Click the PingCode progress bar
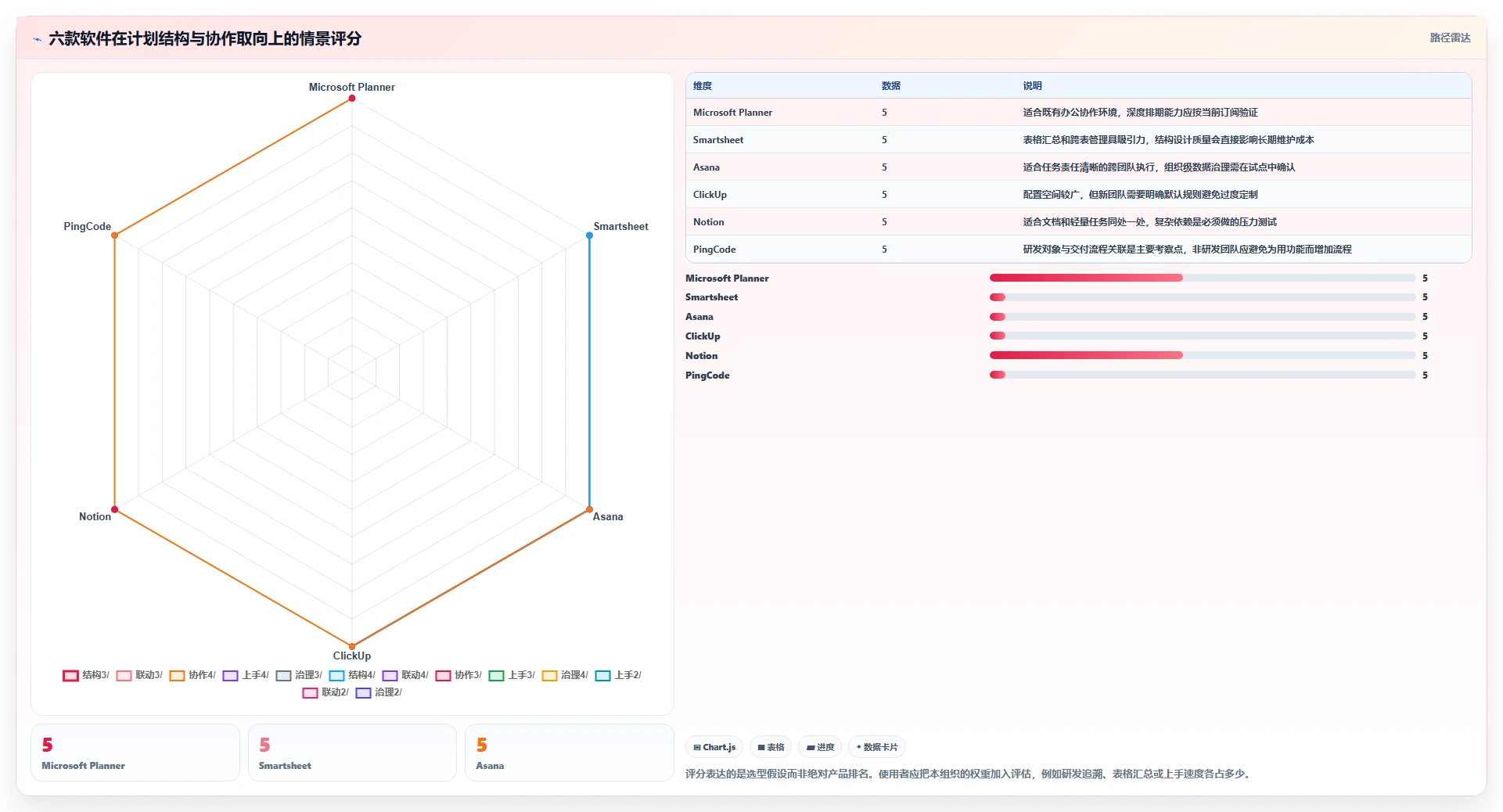1503x812 pixels. click(x=1203, y=375)
